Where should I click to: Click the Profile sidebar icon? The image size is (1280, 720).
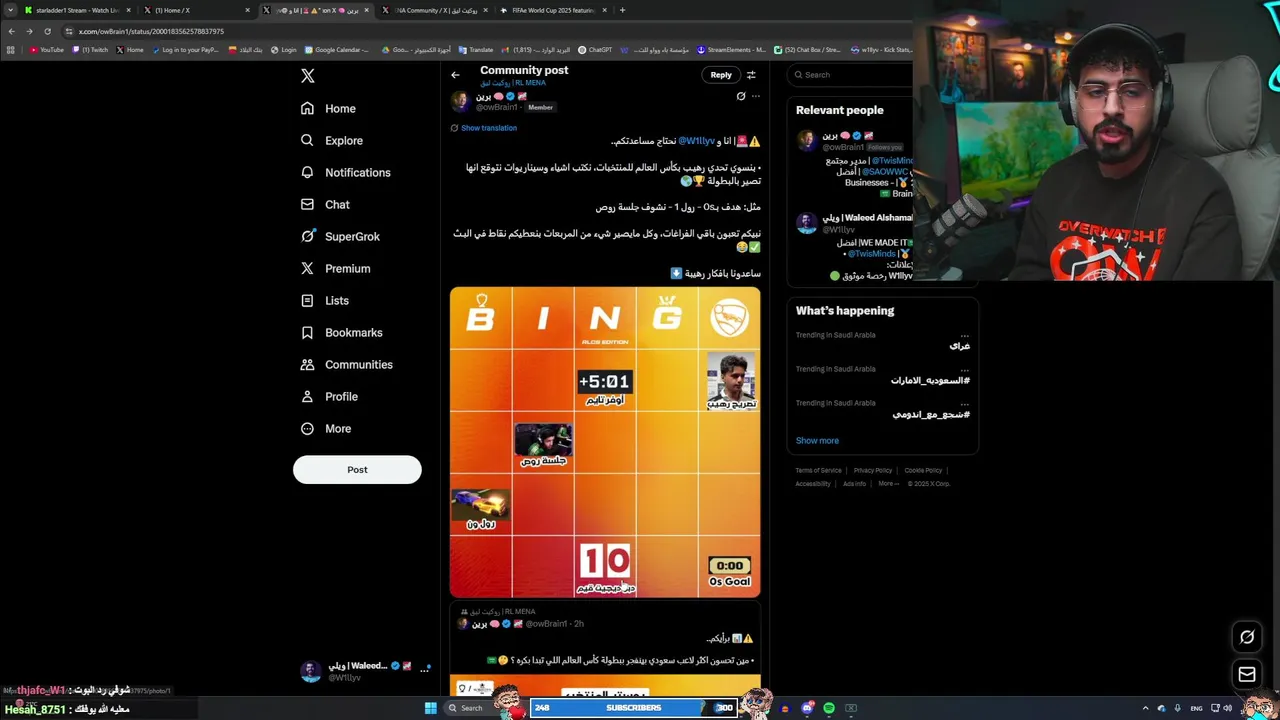(x=307, y=396)
